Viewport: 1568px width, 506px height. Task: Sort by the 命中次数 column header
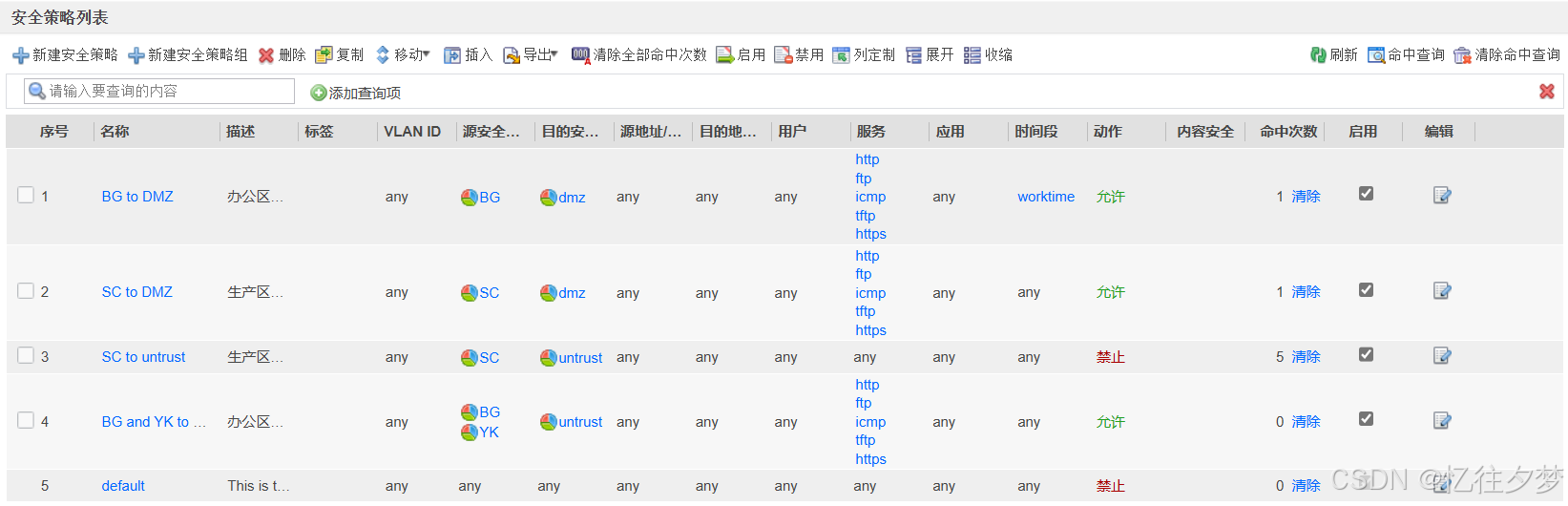pos(1288,132)
